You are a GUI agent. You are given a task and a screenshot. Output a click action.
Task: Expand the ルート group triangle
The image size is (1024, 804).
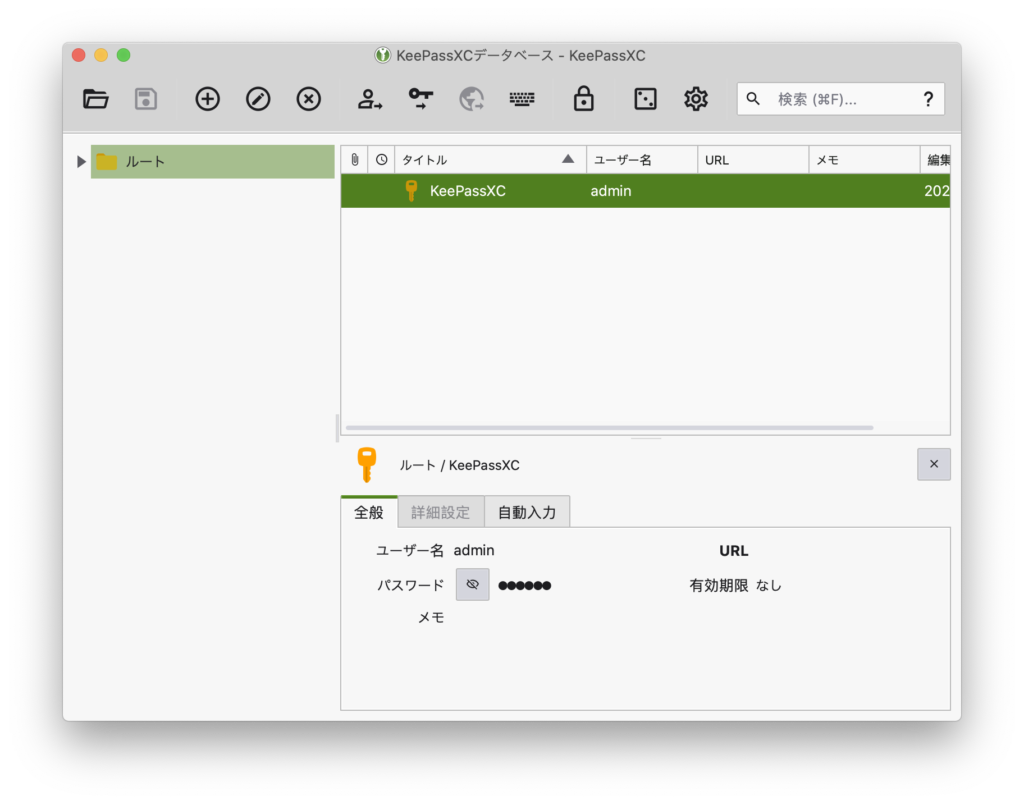tap(81, 161)
